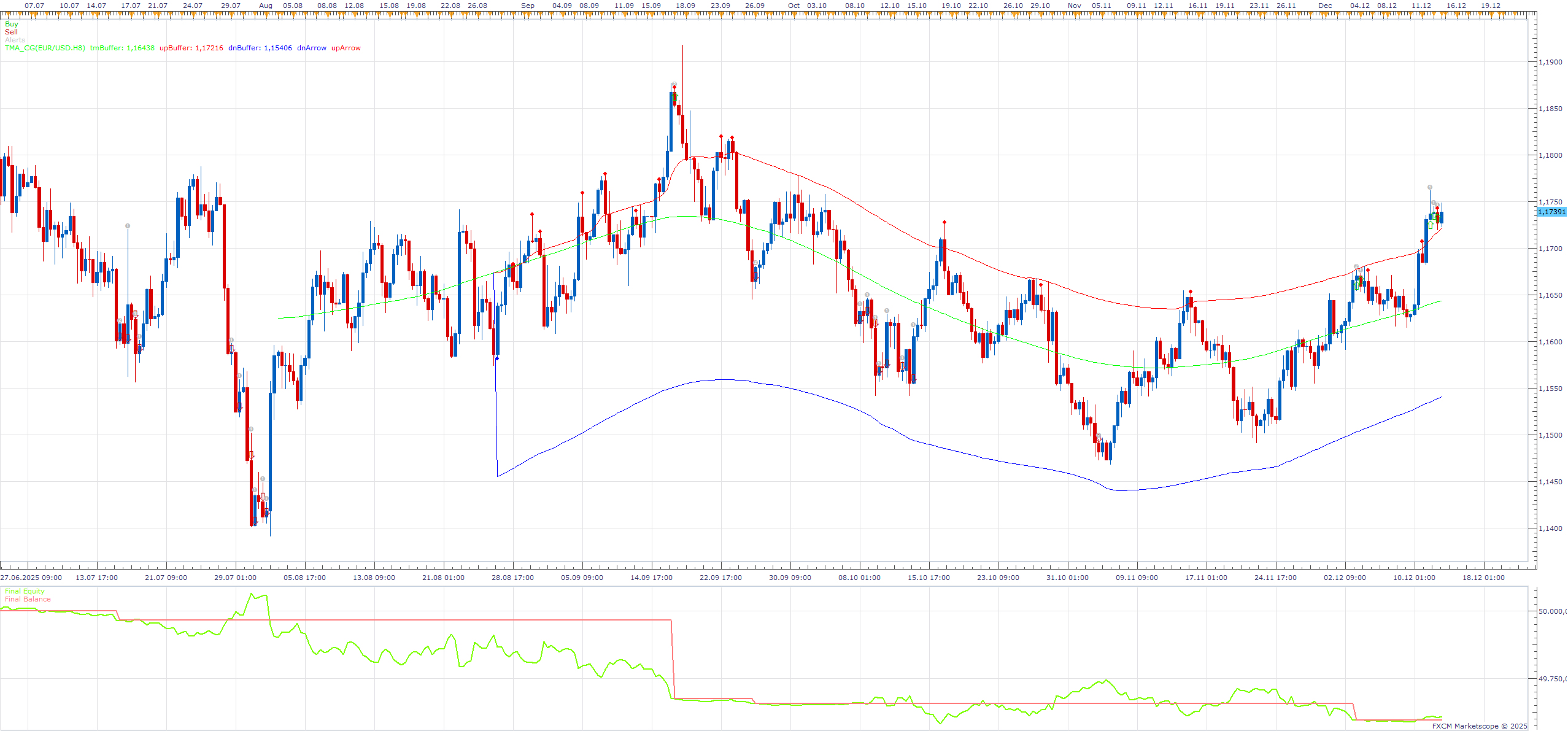This screenshot has width=1568, height=731.
Task: Click the 1,1400 price axis label
Action: [x=1550, y=528]
